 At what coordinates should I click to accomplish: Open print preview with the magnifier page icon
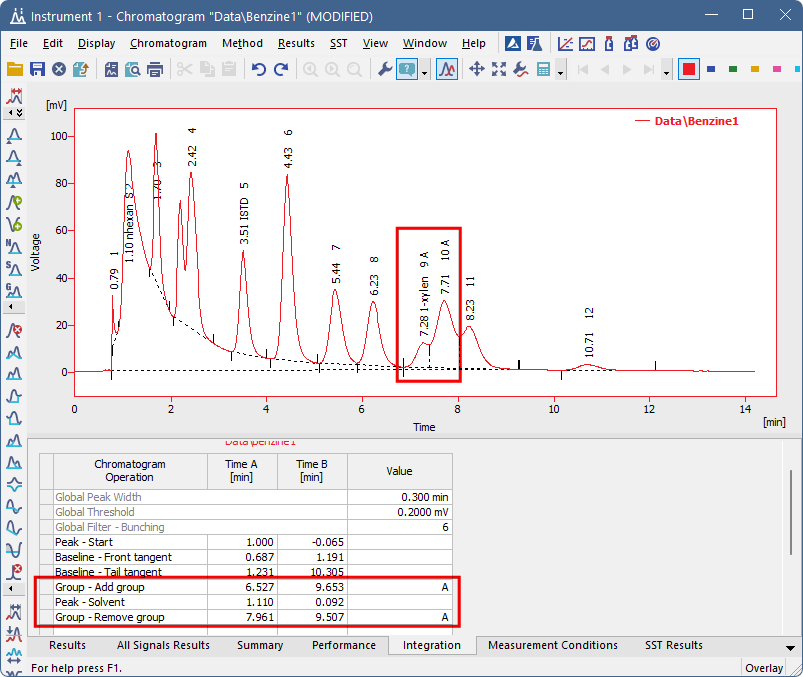tap(133, 69)
